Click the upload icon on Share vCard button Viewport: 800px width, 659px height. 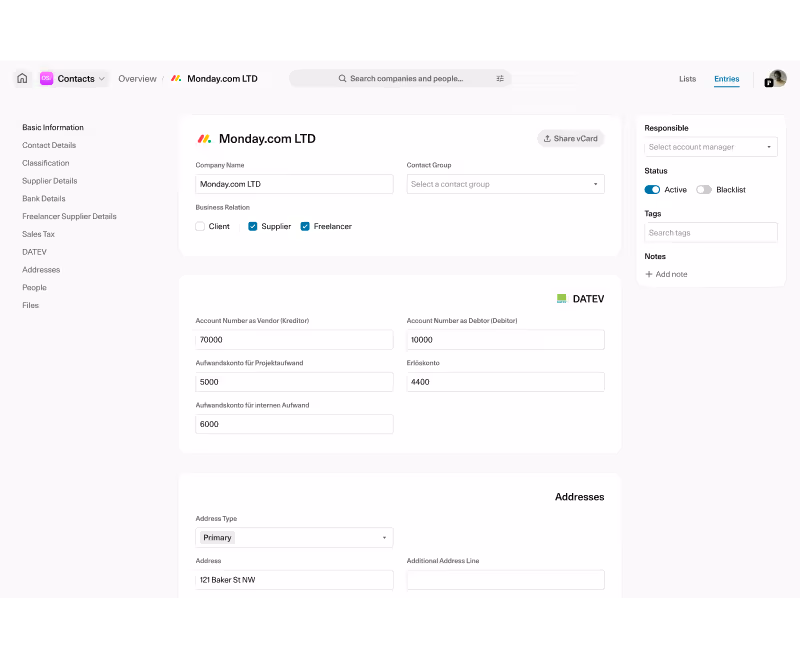click(550, 139)
